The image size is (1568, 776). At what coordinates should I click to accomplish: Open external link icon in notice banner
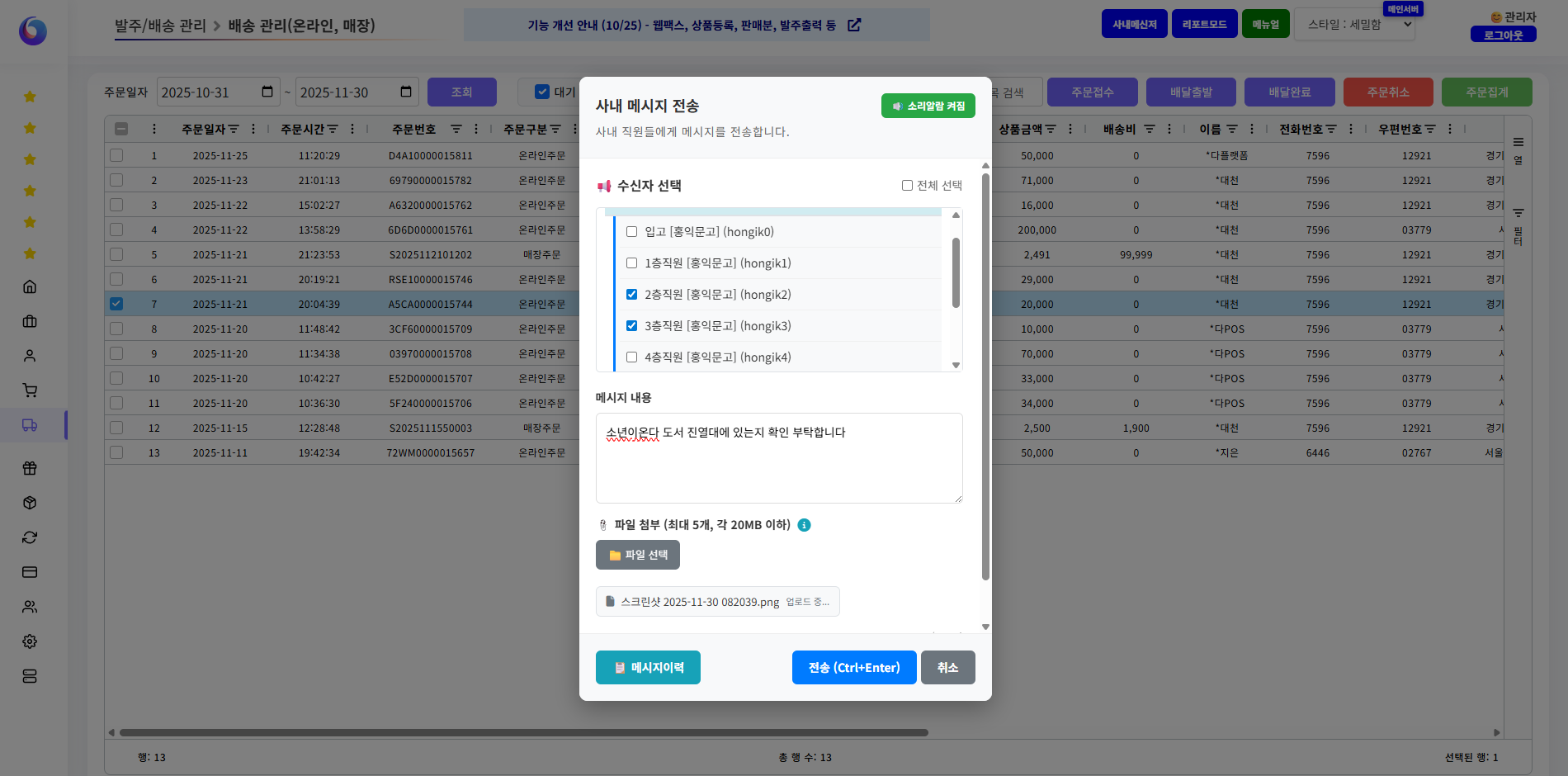coord(854,26)
